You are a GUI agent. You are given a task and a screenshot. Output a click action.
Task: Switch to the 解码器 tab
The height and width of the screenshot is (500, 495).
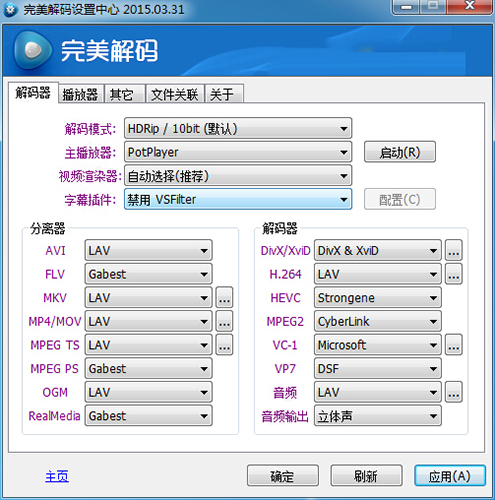pos(33,93)
